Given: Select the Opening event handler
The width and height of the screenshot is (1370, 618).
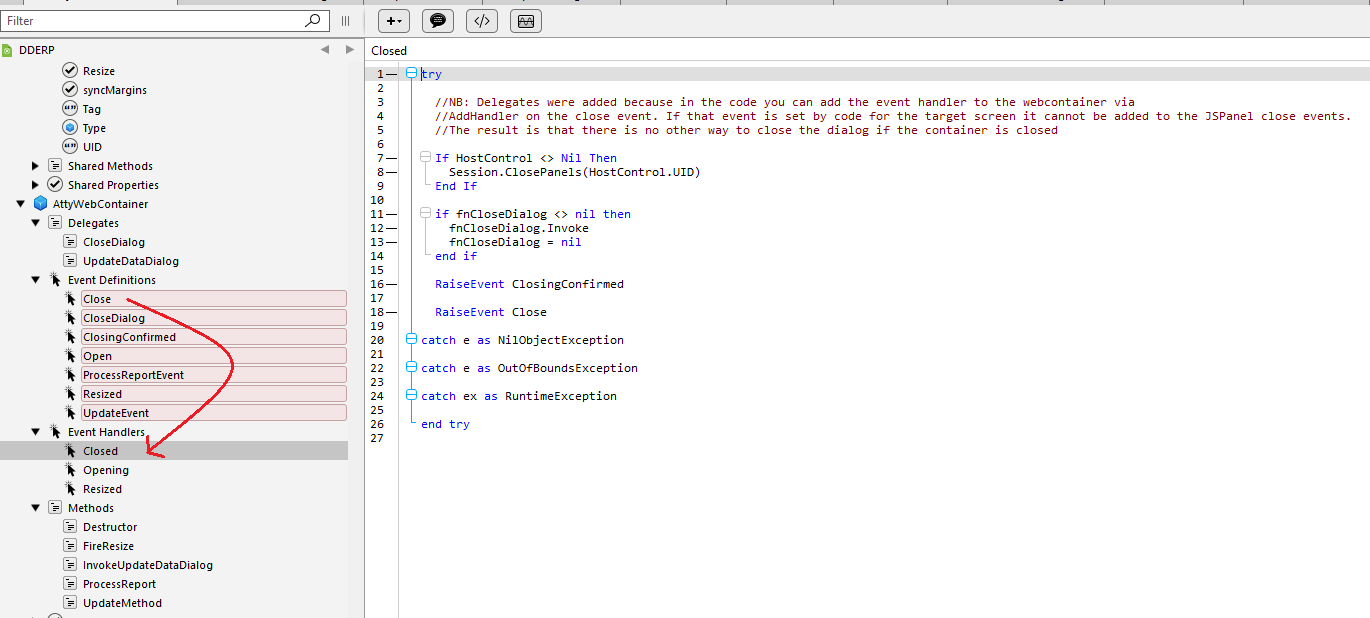Looking at the screenshot, I should point(106,470).
